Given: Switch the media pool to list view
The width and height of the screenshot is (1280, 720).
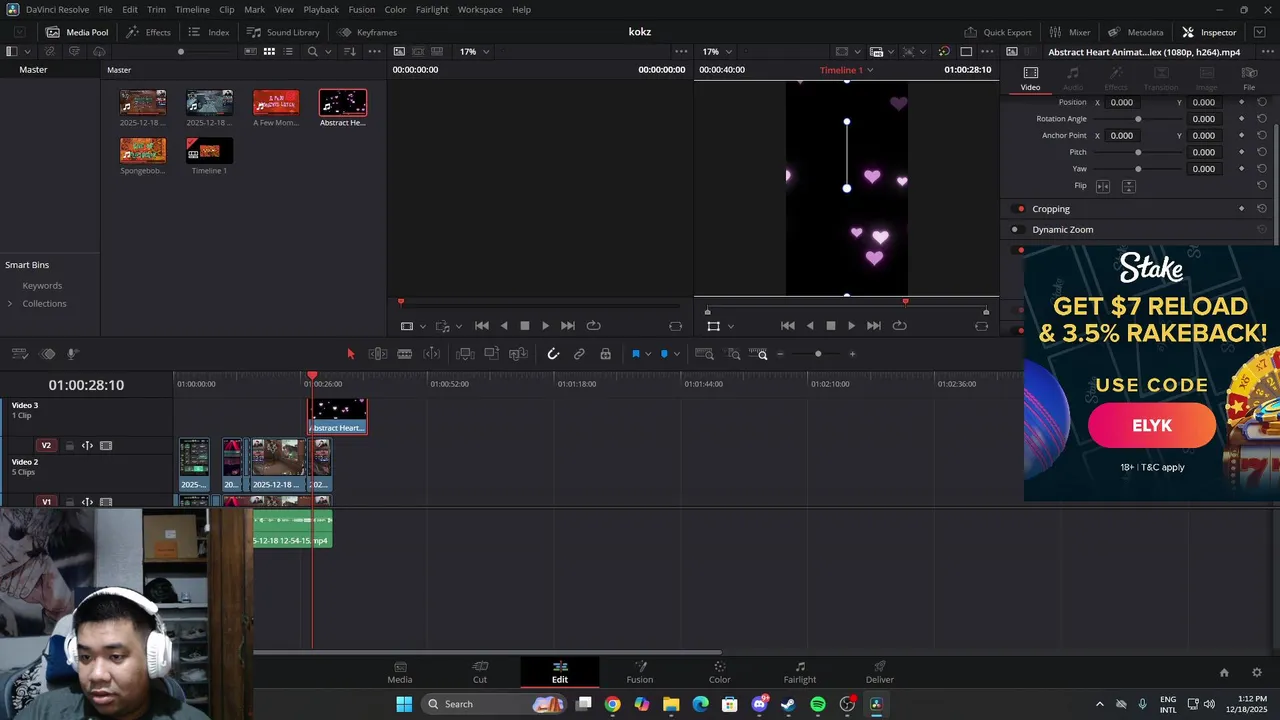Looking at the screenshot, I should (290, 51).
